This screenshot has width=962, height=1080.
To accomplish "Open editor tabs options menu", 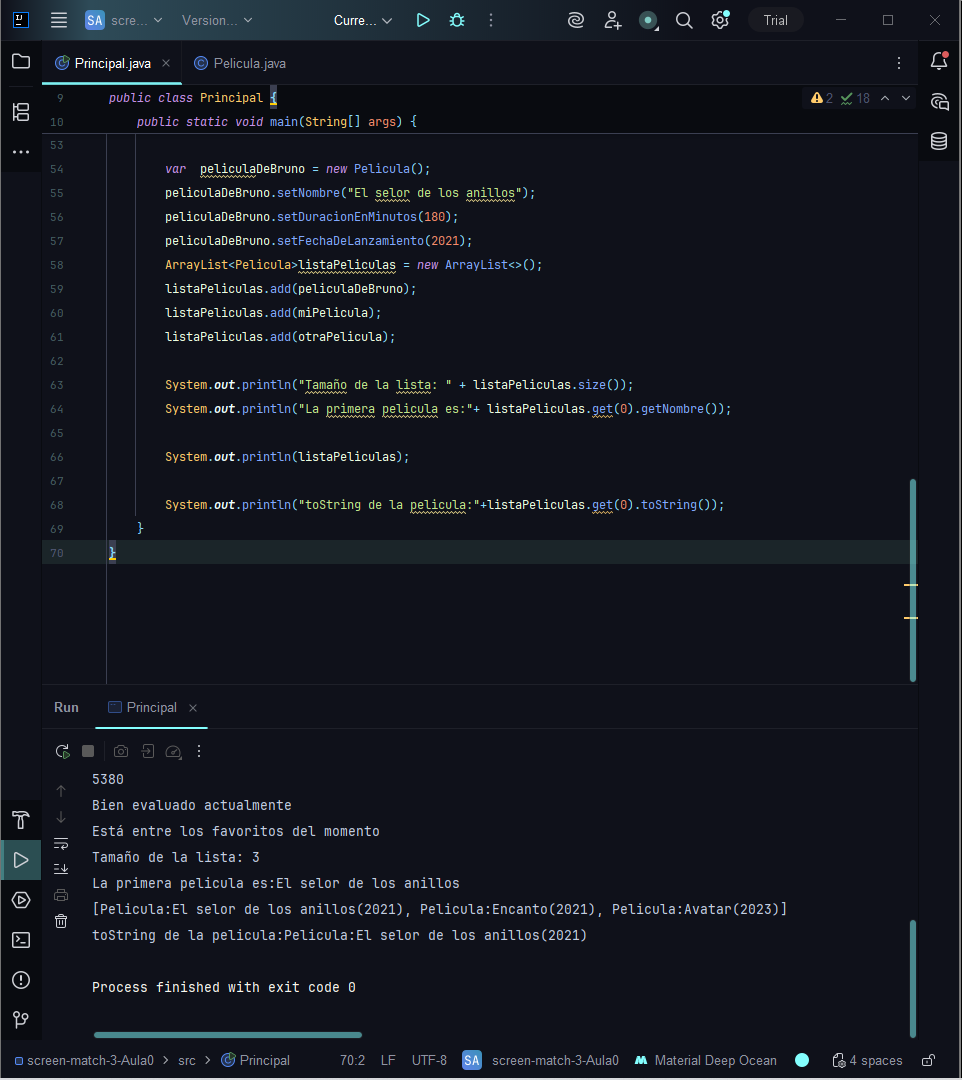I will [899, 63].
